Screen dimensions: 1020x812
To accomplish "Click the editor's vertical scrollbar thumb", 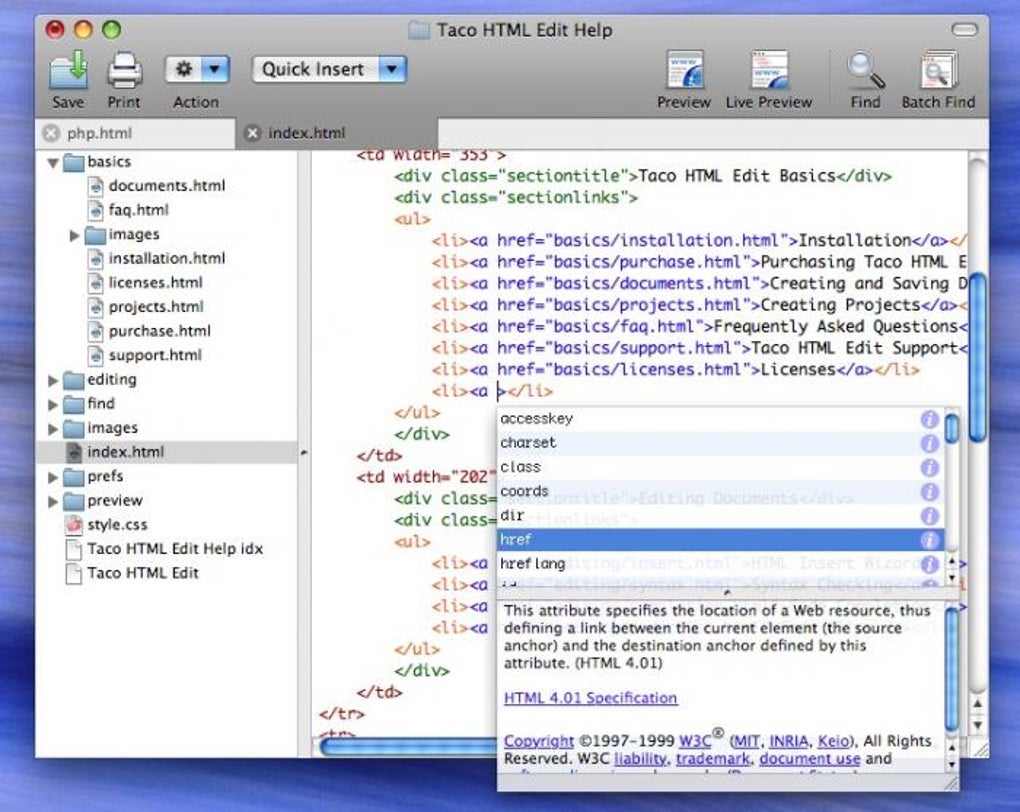I will 977,355.
